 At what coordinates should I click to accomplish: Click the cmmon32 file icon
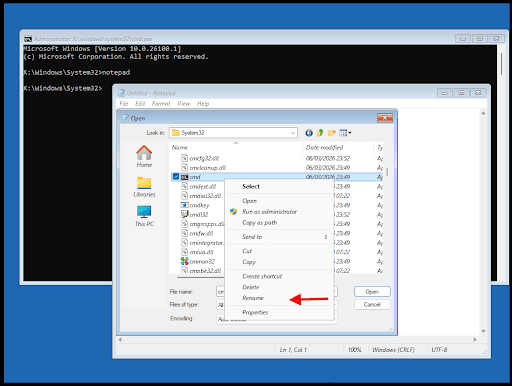click(184, 261)
